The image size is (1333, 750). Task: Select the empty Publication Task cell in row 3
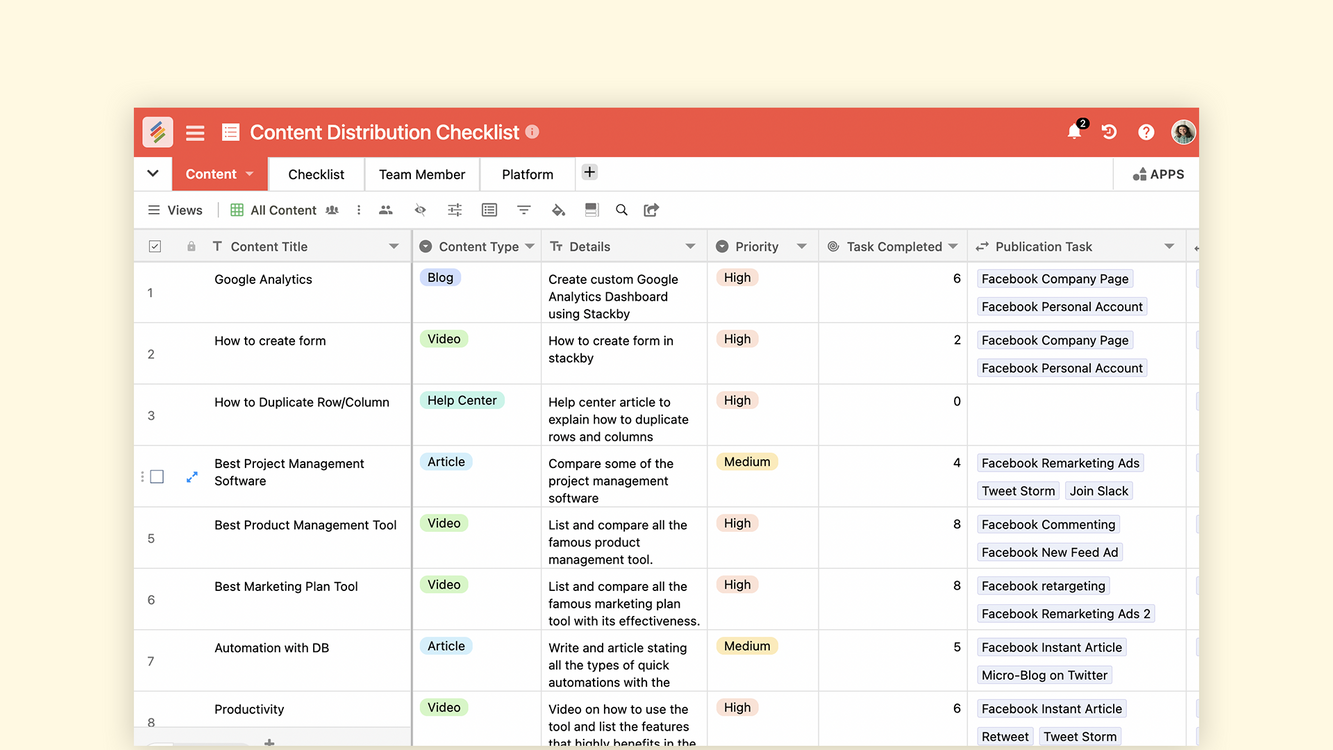tap(1076, 415)
